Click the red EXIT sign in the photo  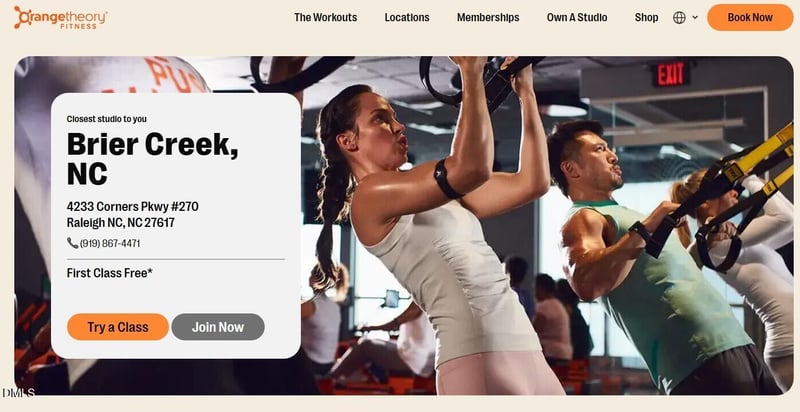coord(670,74)
